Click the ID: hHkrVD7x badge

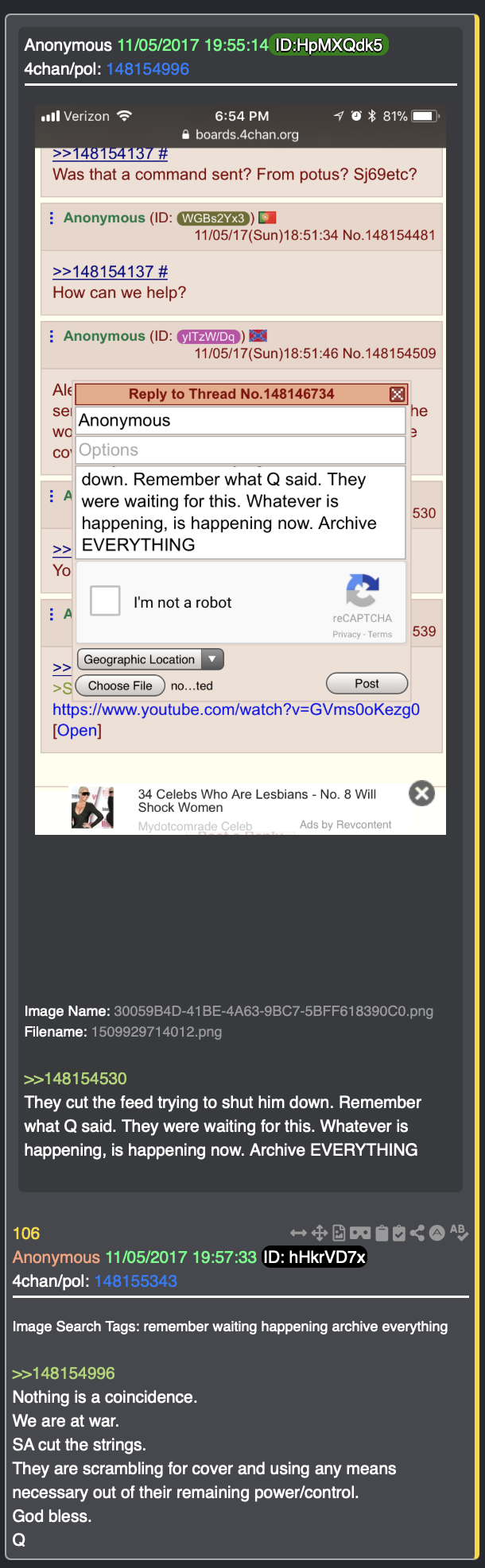[315, 1257]
